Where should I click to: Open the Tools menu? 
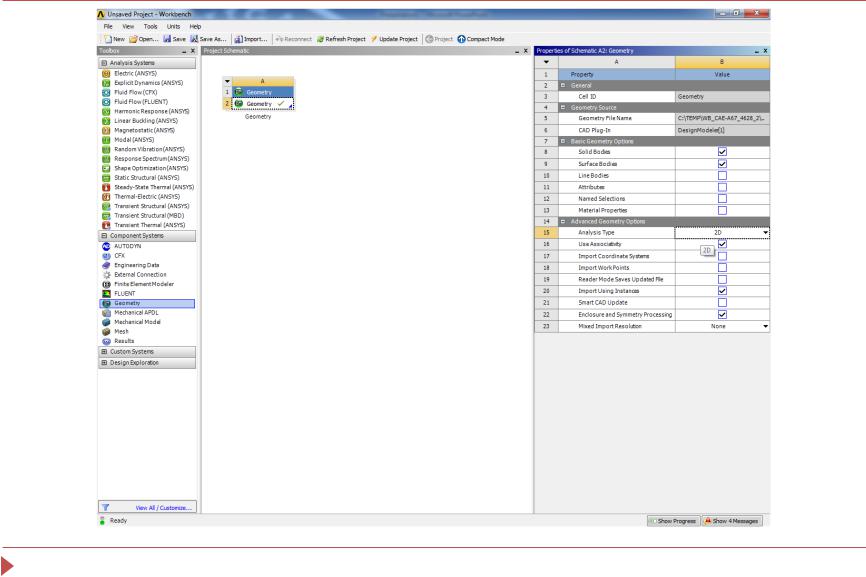(150, 27)
